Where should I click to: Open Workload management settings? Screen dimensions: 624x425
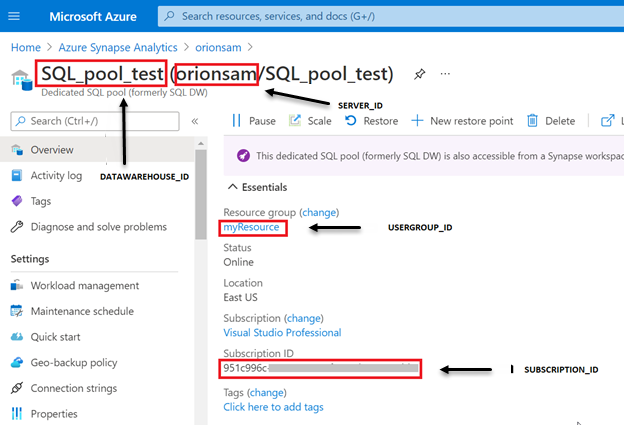tap(84, 285)
